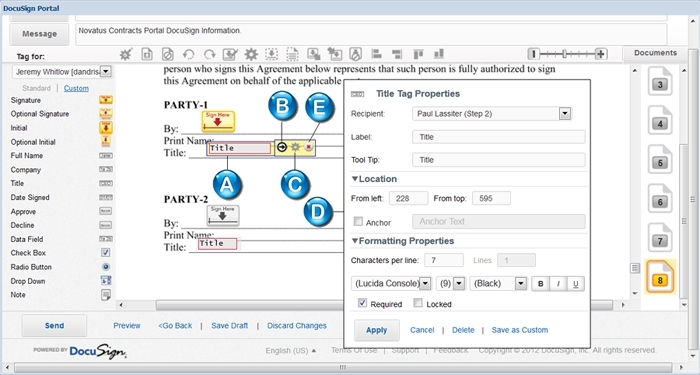
Task: Click the Save Draft link
Action: point(229,325)
